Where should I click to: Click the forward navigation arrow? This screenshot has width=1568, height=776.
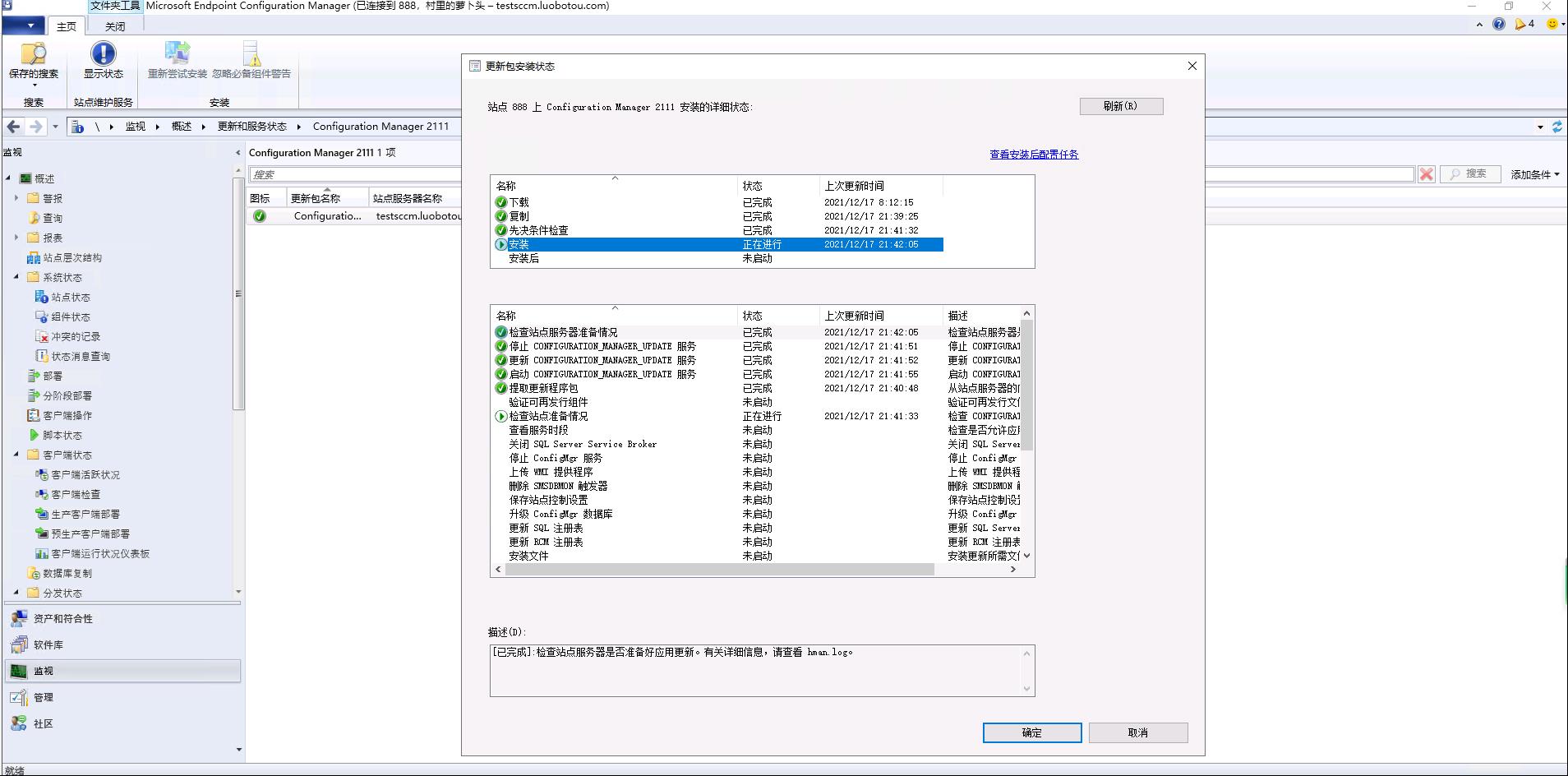35,127
